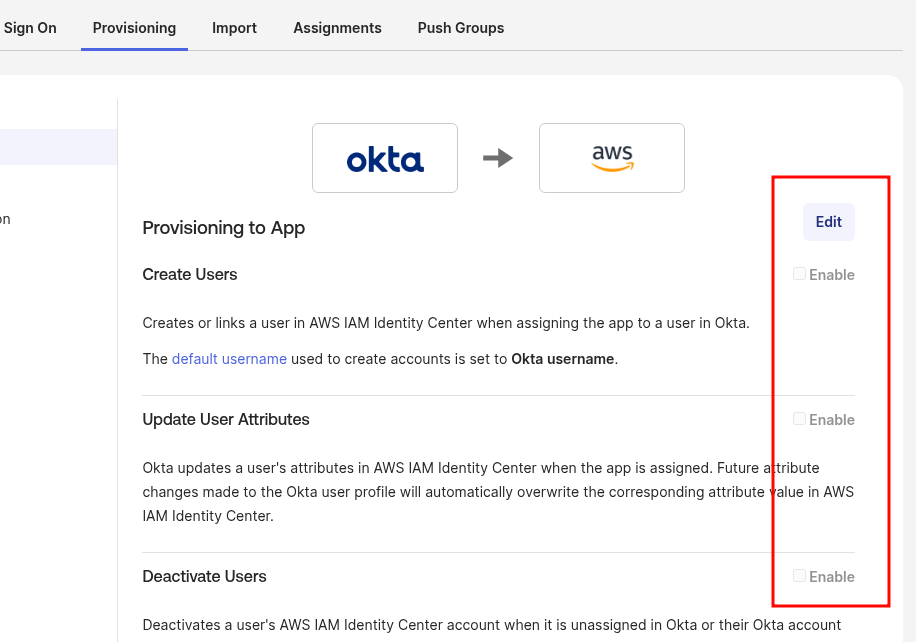
Task: Check Enable for Deactivate Users
Action: click(x=800, y=576)
